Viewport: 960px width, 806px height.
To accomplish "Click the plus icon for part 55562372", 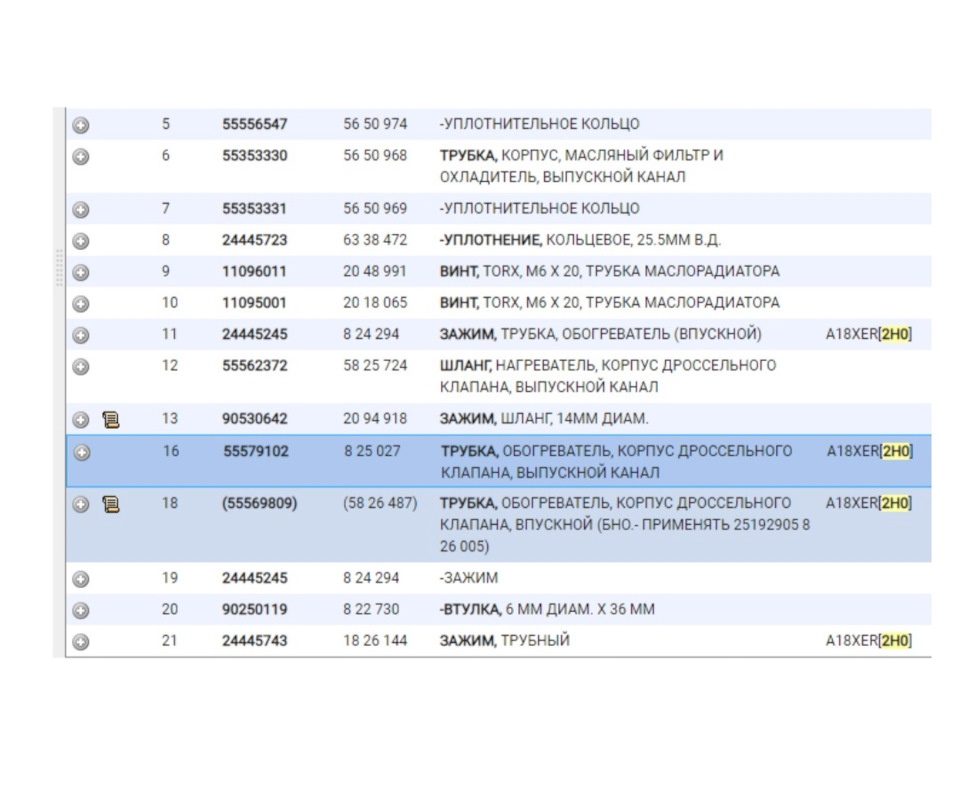I will pyautogui.click(x=81, y=367).
